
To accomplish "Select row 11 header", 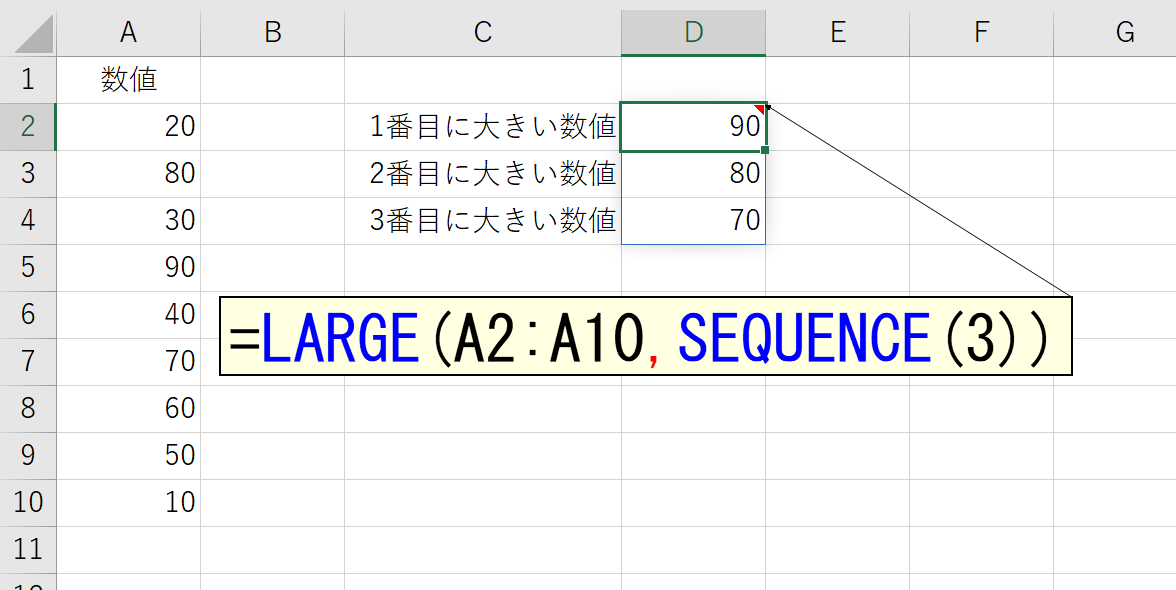I will coord(28,550).
